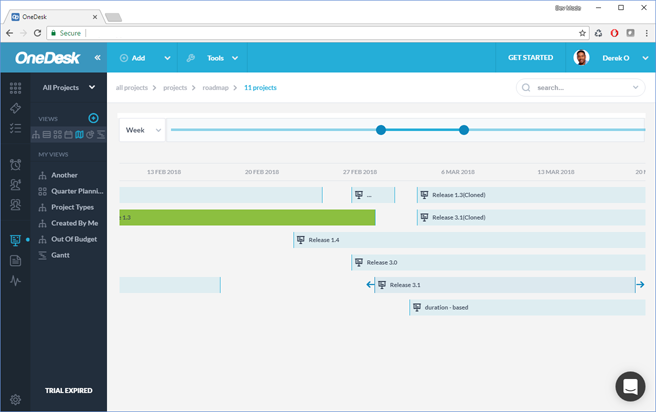Select the OneDesk browser tab
The width and height of the screenshot is (656, 412).
coord(54,17)
